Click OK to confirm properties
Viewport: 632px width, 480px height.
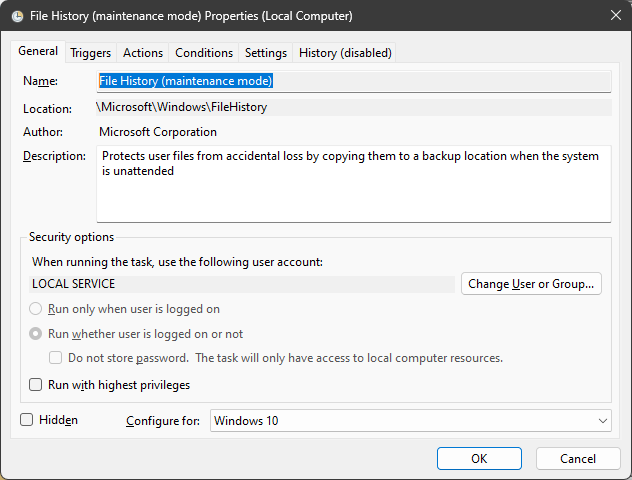click(479, 459)
